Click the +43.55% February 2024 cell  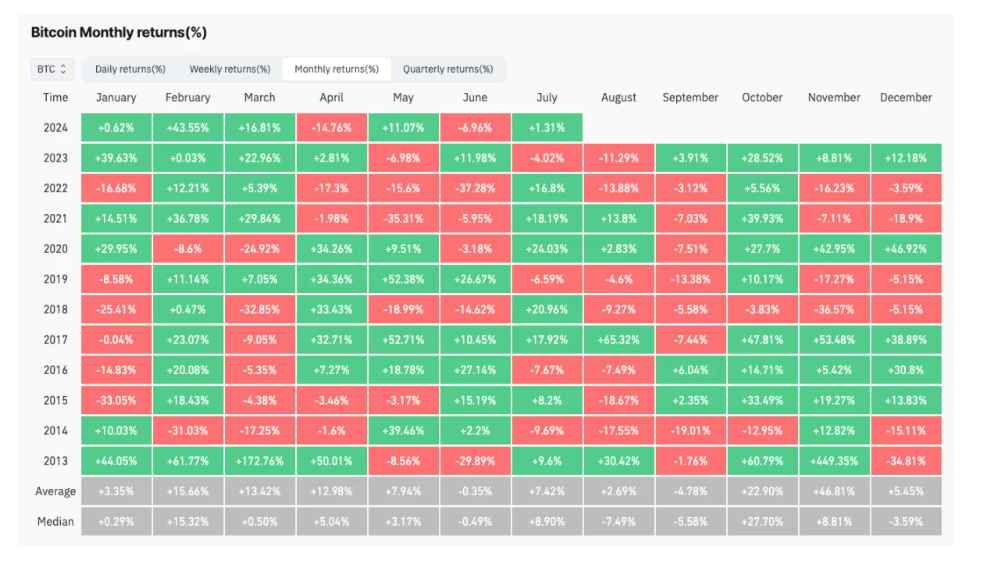tap(188, 128)
